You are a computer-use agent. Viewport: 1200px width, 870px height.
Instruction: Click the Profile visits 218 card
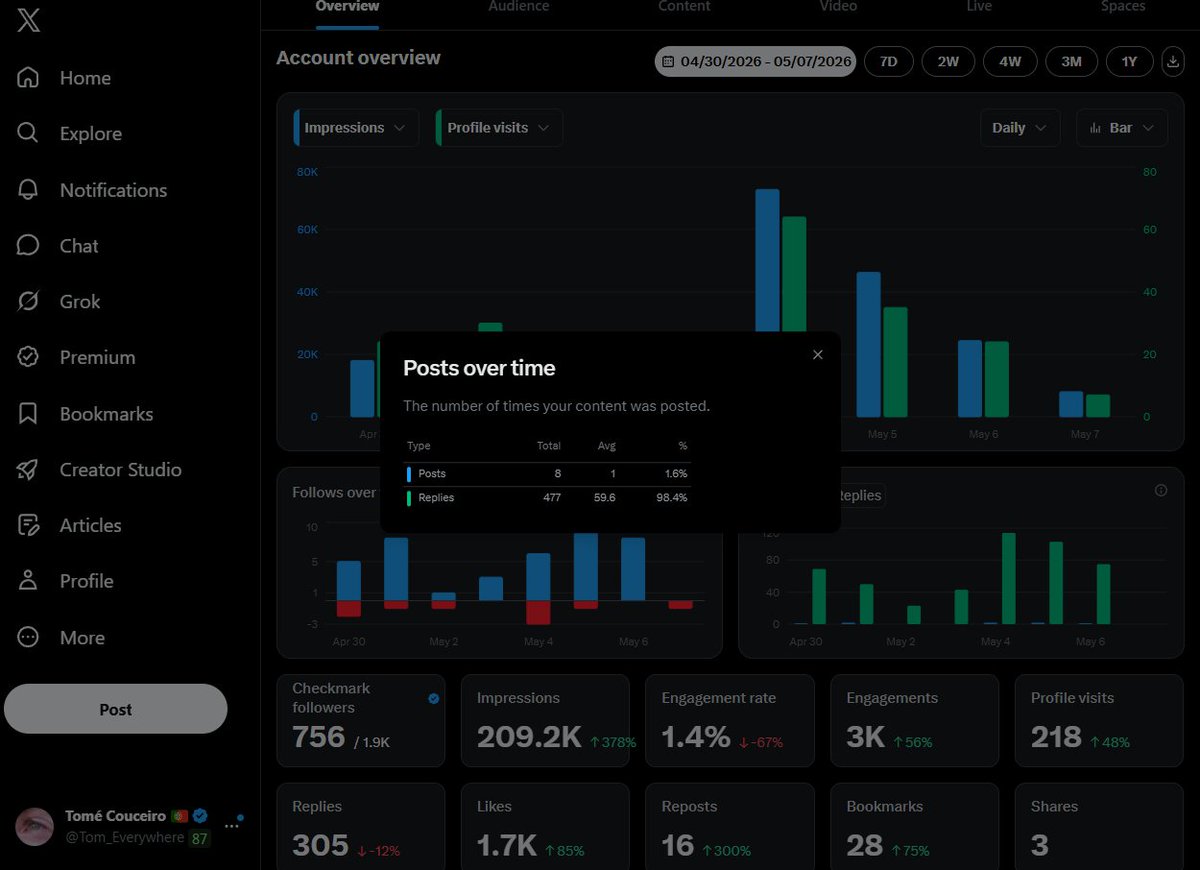click(x=1099, y=720)
